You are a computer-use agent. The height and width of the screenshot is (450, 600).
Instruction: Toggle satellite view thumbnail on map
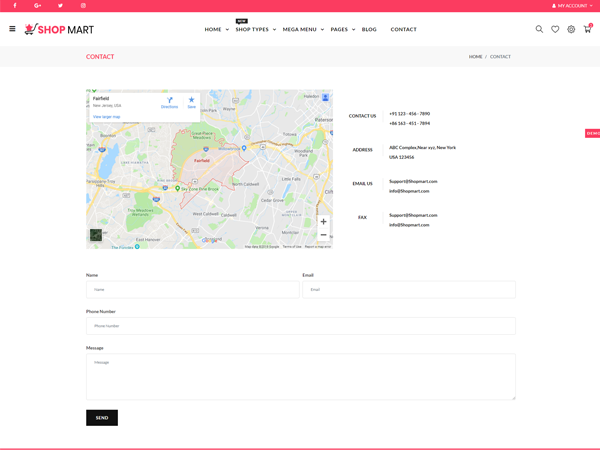pos(96,235)
